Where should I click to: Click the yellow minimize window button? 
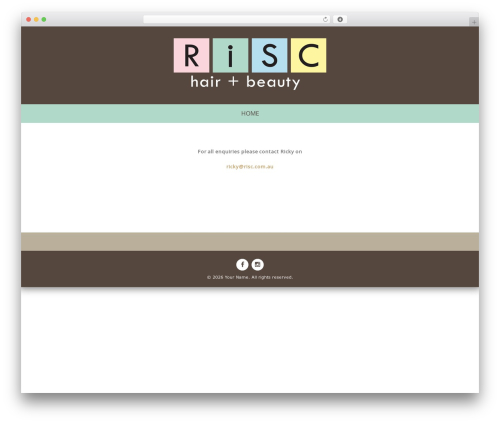point(36,19)
